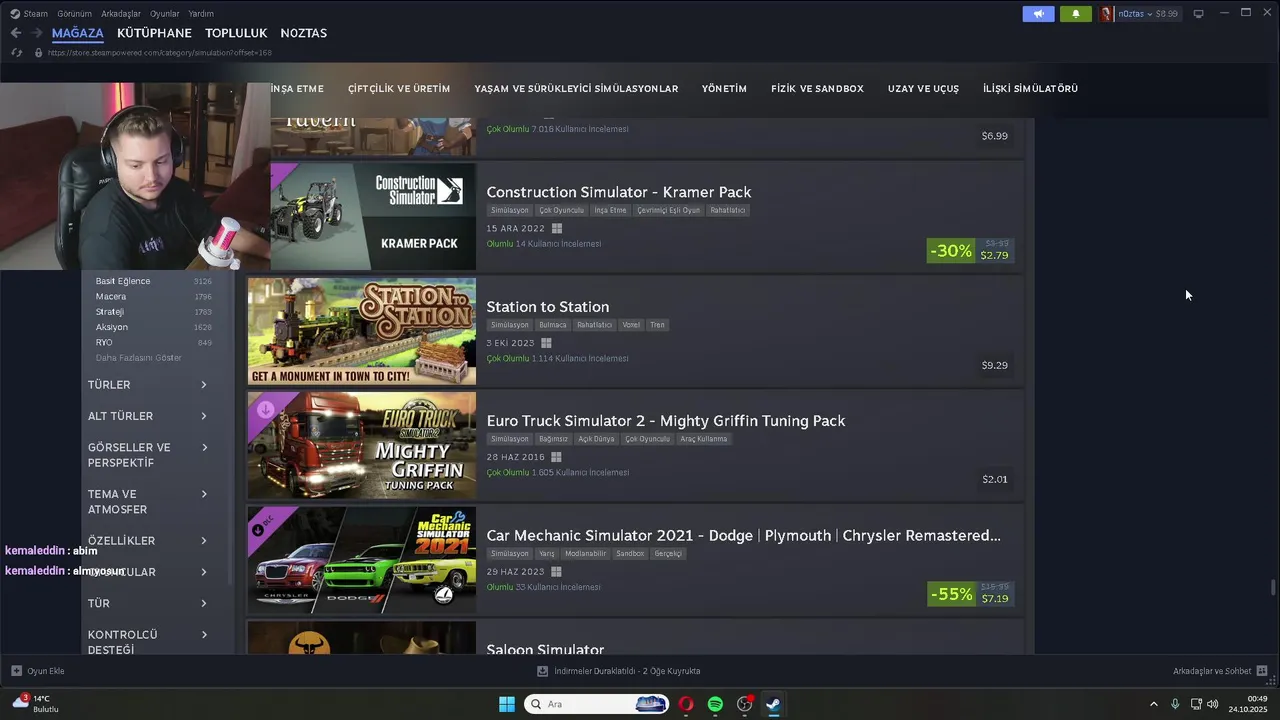Open Euro Truck Simulator 2 Mighty Griffin title
The width and height of the screenshot is (1280, 720).
pyautogui.click(x=666, y=421)
